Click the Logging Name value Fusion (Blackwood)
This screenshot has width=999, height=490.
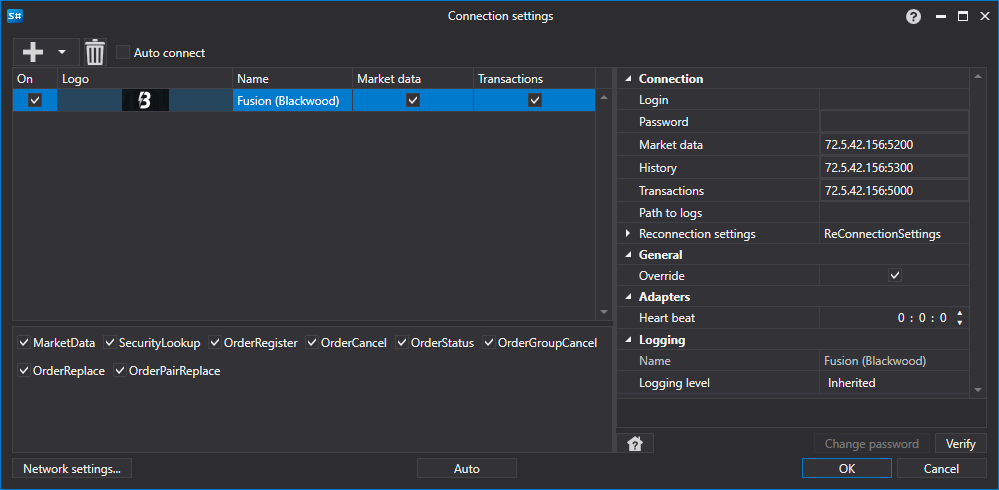click(875, 361)
